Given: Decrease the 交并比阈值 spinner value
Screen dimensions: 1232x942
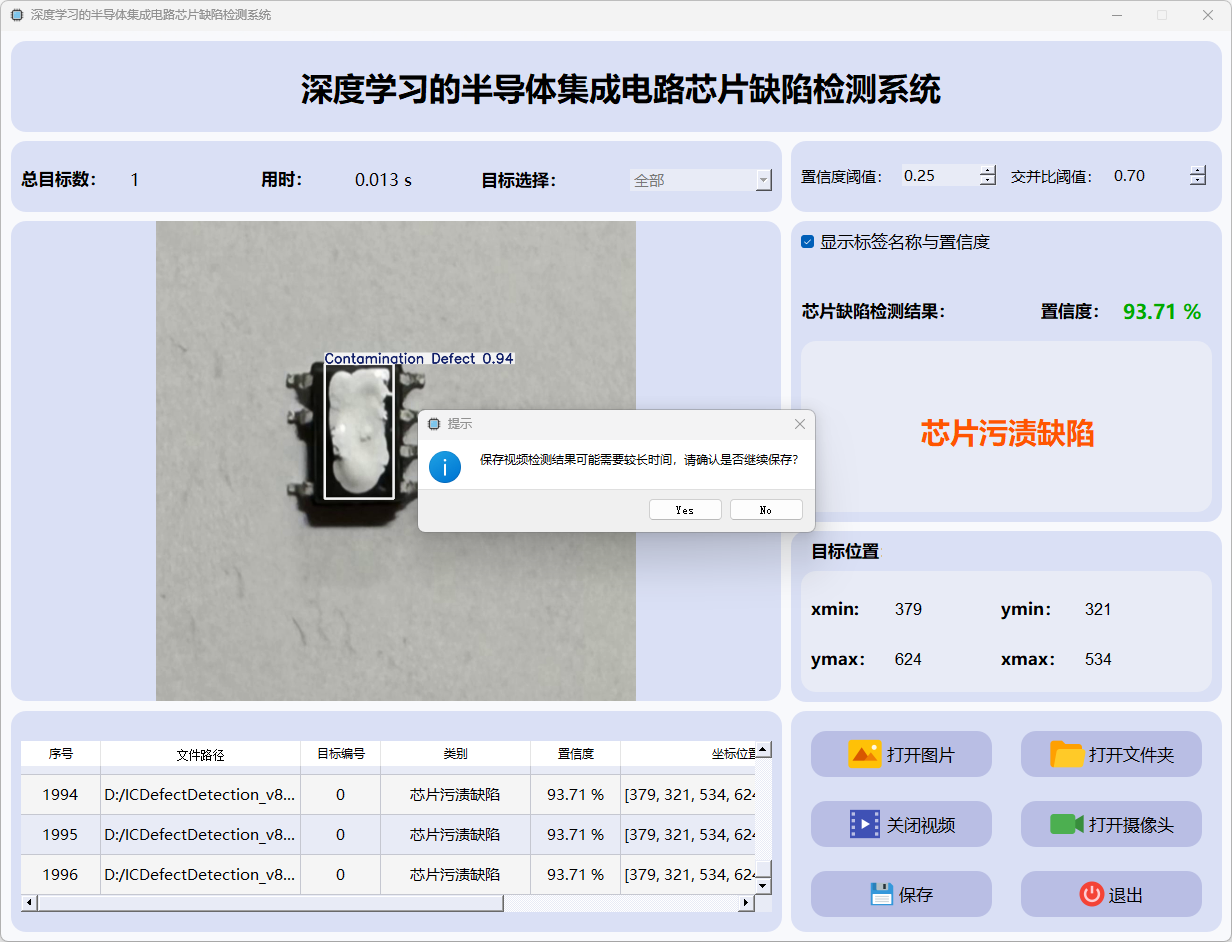Looking at the screenshot, I should point(1198,181).
